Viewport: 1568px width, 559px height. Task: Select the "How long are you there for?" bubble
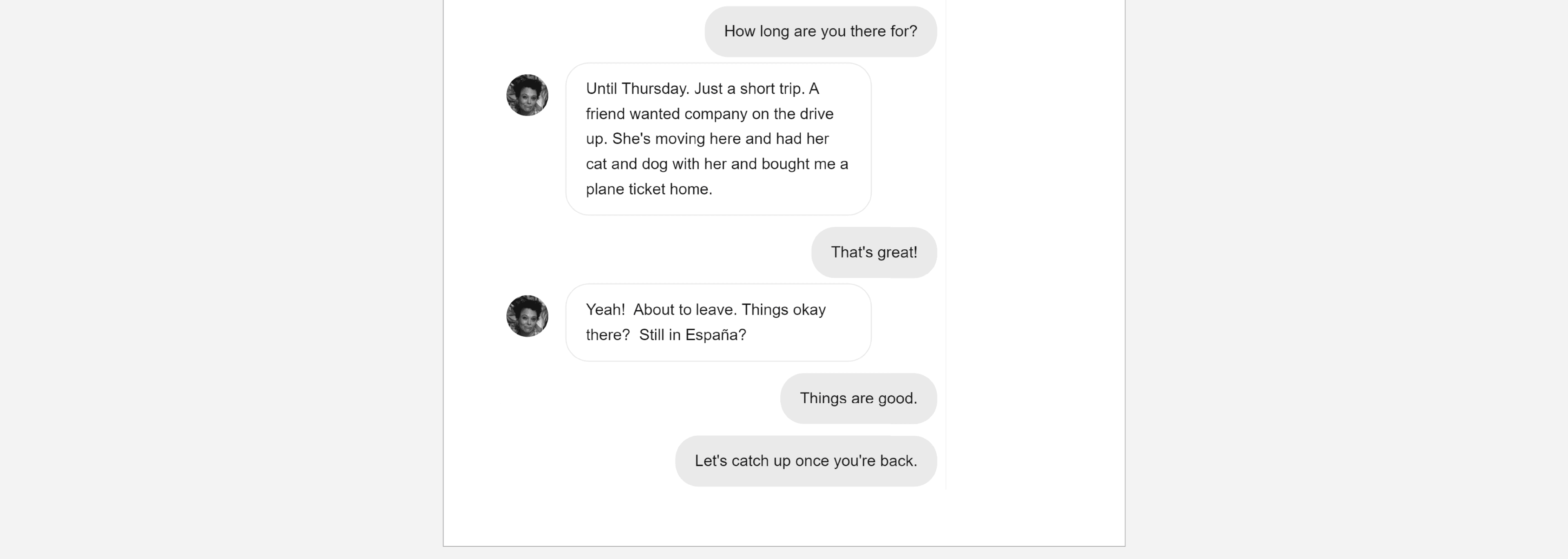click(820, 32)
